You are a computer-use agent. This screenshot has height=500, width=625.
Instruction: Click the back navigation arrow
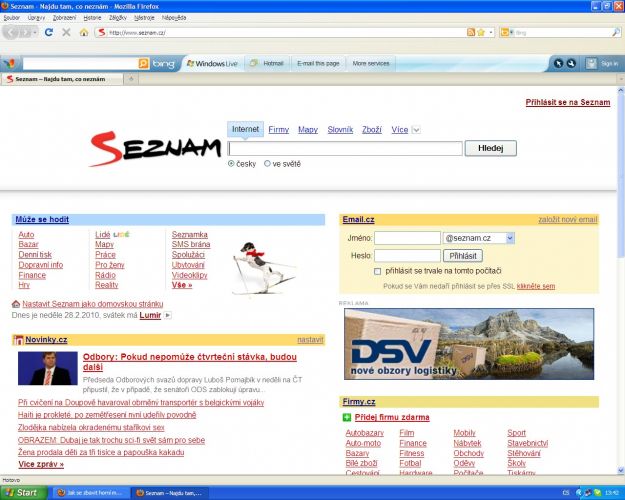pyautogui.click(x=11, y=32)
